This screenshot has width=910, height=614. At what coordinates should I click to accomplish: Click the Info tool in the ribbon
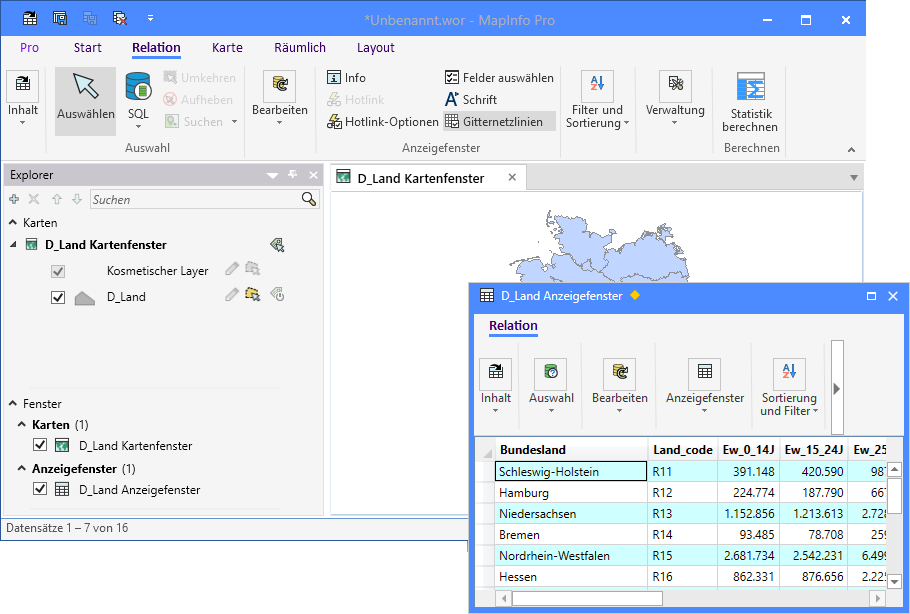tap(346, 78)
